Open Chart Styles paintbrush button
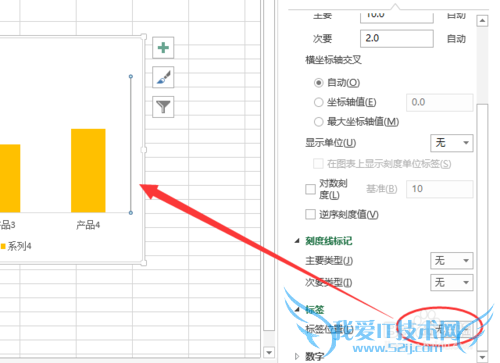500x363 pixels. [x=163, y=77]
